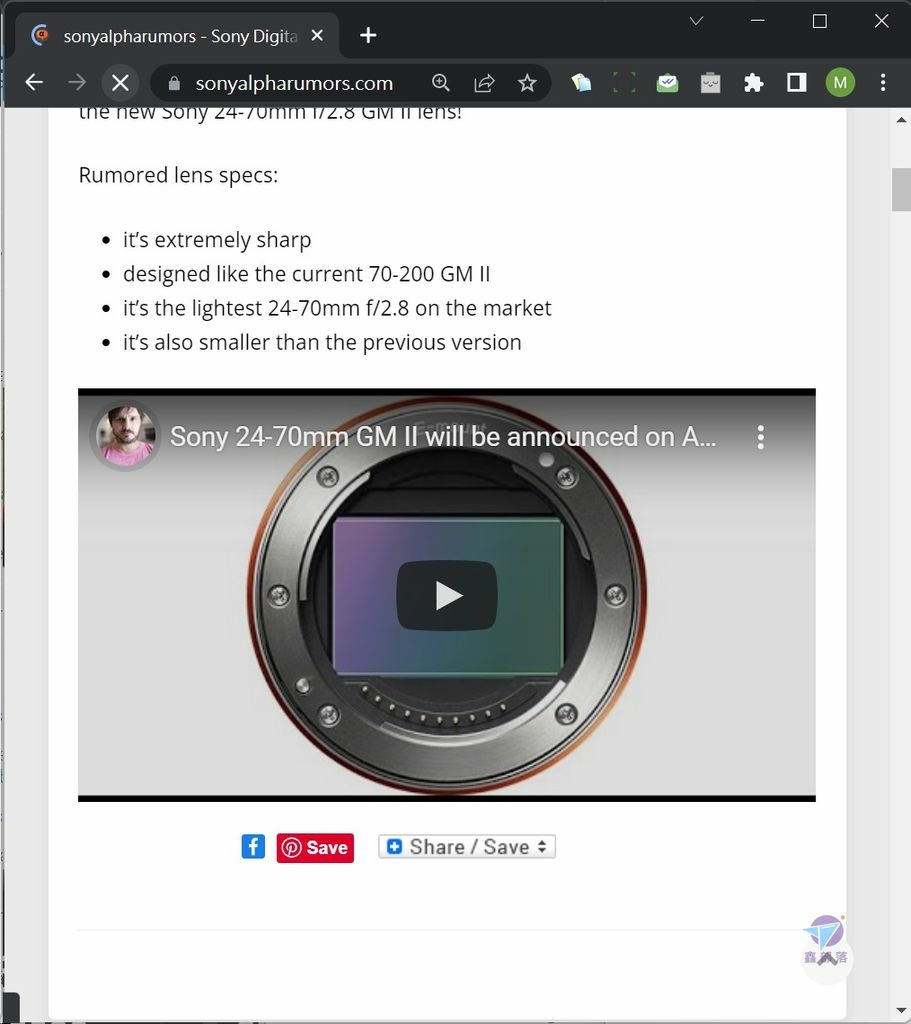Open the Extensions puzzle-piece menu

point(754,83)
